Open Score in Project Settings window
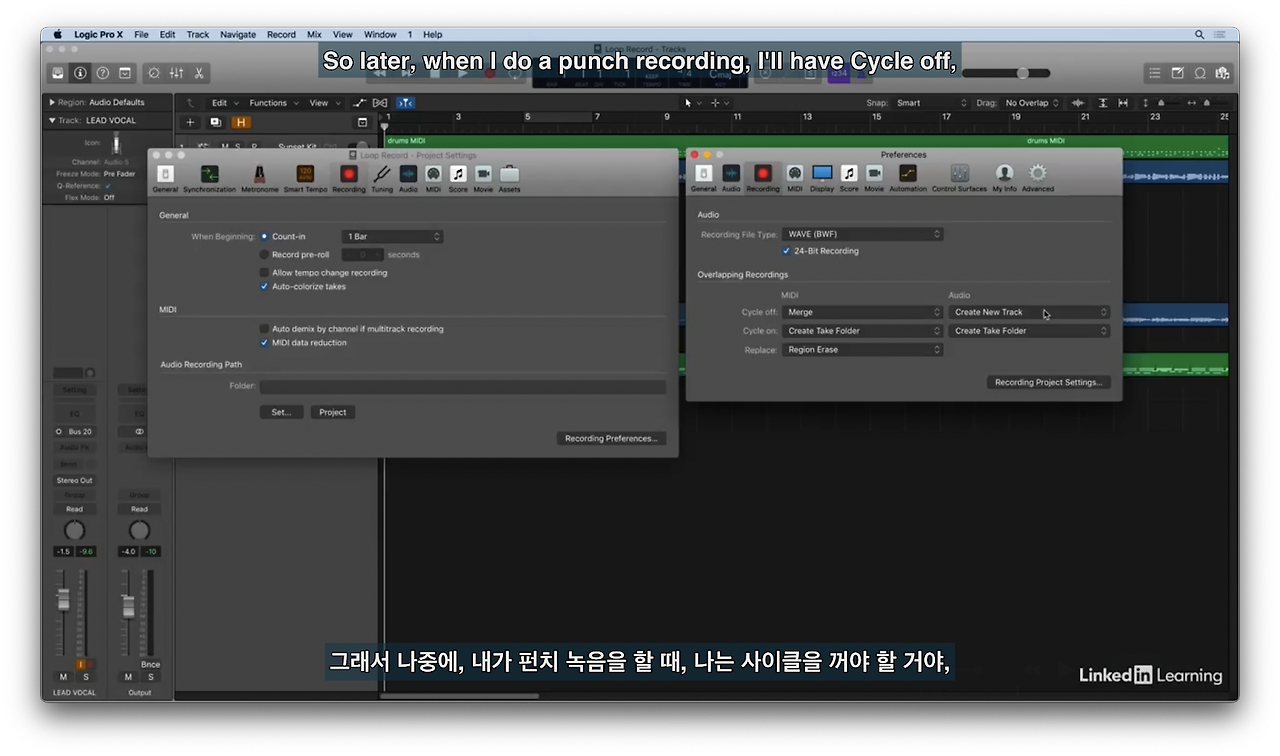 [x=458, y=179]
